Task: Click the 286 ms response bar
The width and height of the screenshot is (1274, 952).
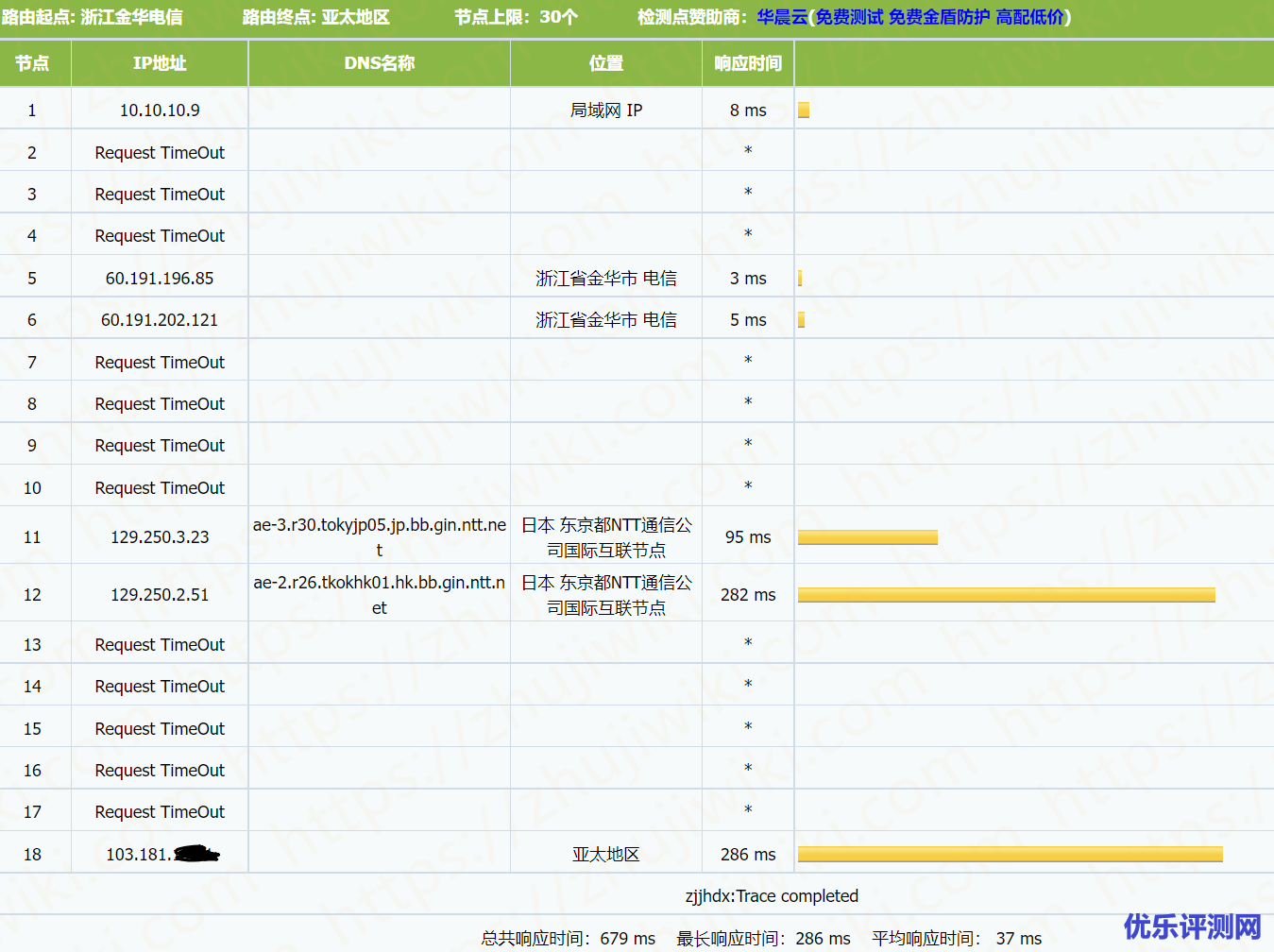Action: [1010, 855]
